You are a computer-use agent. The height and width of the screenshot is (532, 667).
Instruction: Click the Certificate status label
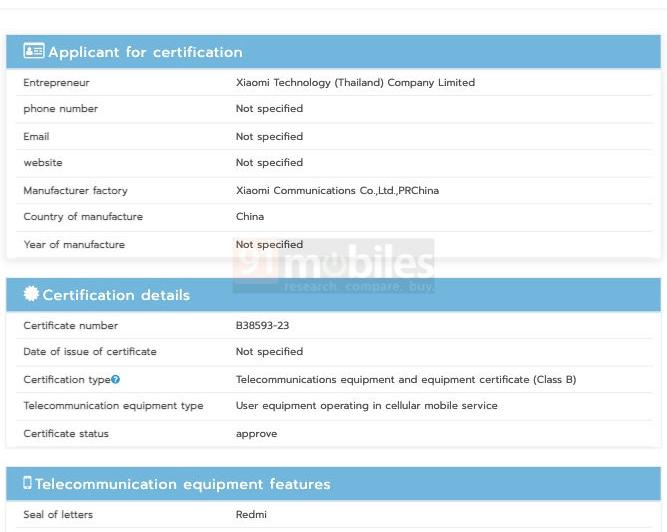point(66,434)
